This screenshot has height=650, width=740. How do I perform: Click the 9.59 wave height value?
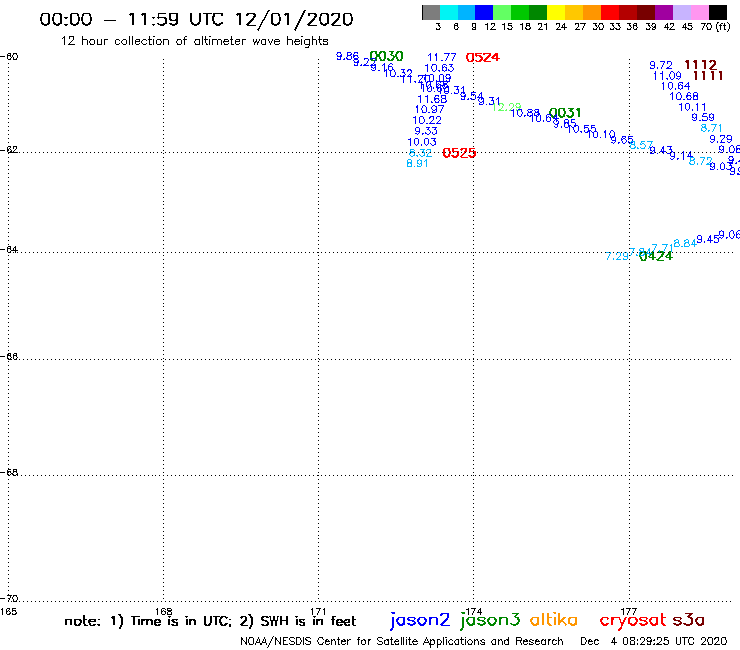click(703, 117)
